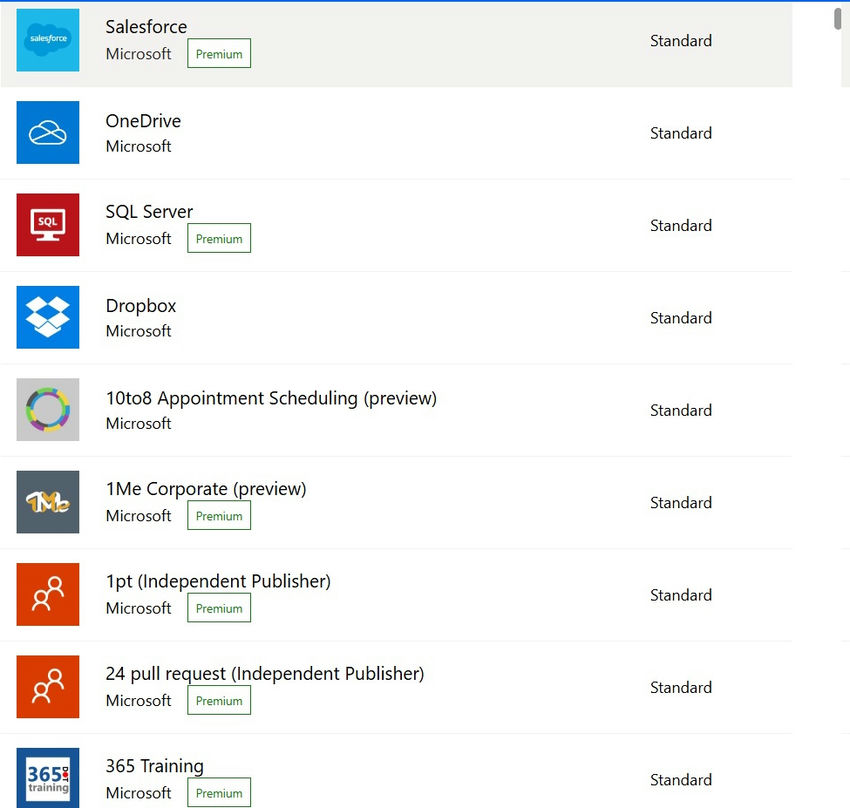Viewport: 850px width, 808px height.
Task: Click the Salesforce connector icon
Action: pyautogui.click(x=48, y=40)
